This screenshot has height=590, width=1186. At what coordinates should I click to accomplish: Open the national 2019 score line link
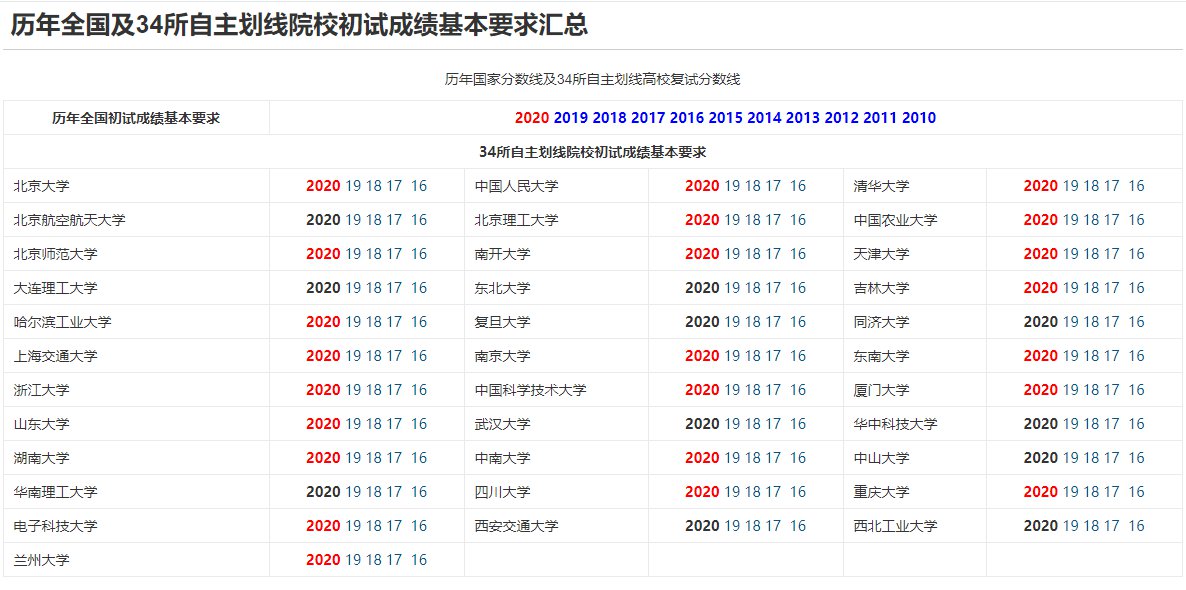[x=570, y=118]
